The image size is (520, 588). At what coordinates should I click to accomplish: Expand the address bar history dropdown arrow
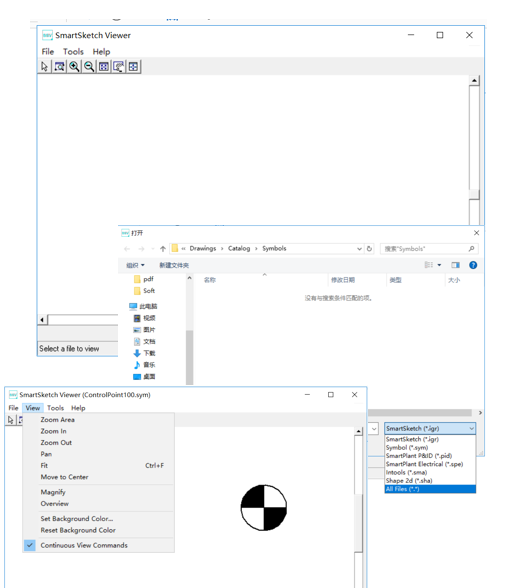pyautogui.click(x=359, y=249)
